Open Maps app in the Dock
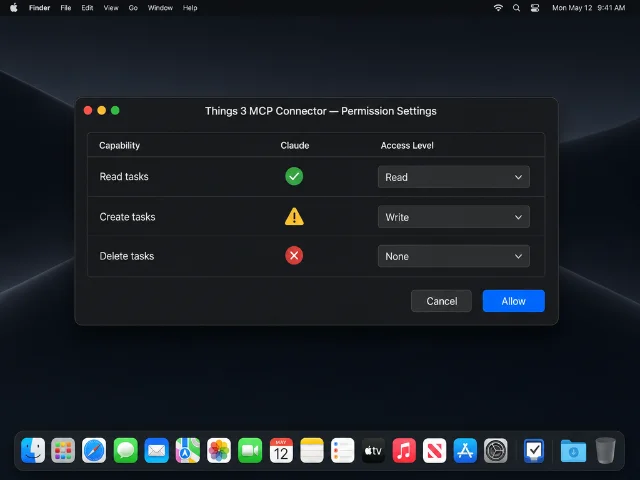Viewport: 640px width, 480px height. click(188, 451)
